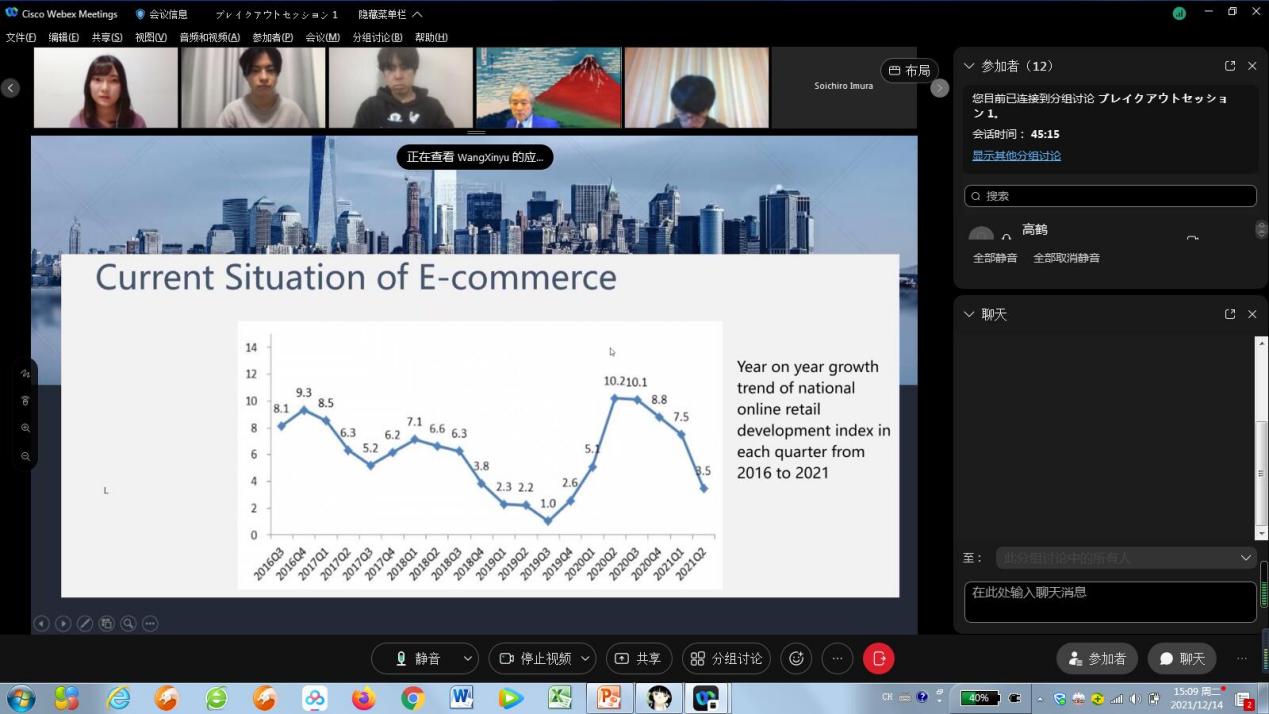Click the 显示其他分组讨论 link

click(x=1016, y=156)
